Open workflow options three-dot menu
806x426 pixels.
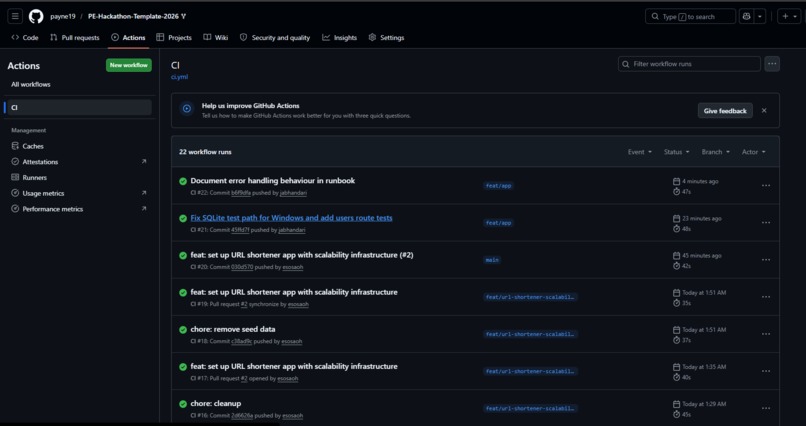tap(772, 64)
